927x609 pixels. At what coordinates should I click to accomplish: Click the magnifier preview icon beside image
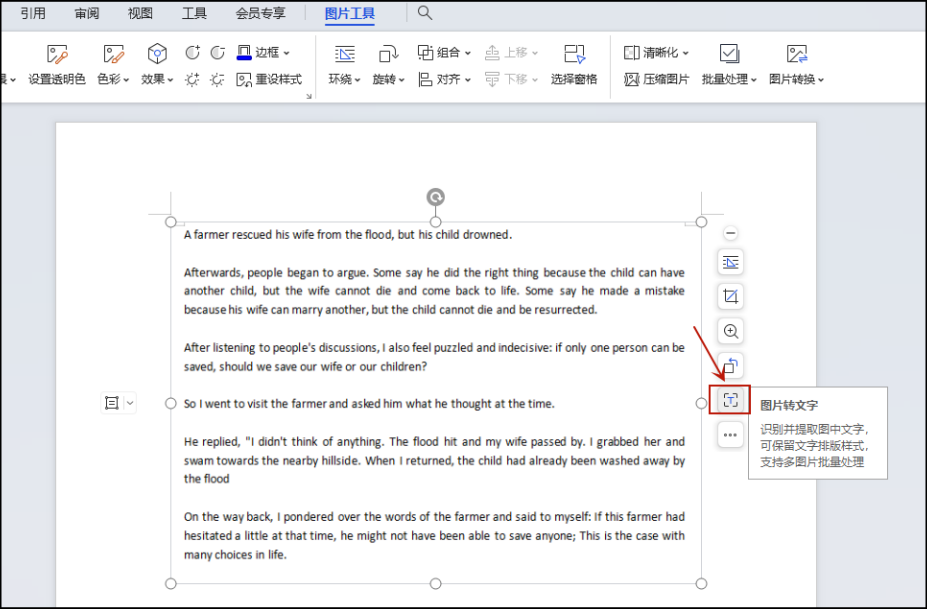coord(730,331)
